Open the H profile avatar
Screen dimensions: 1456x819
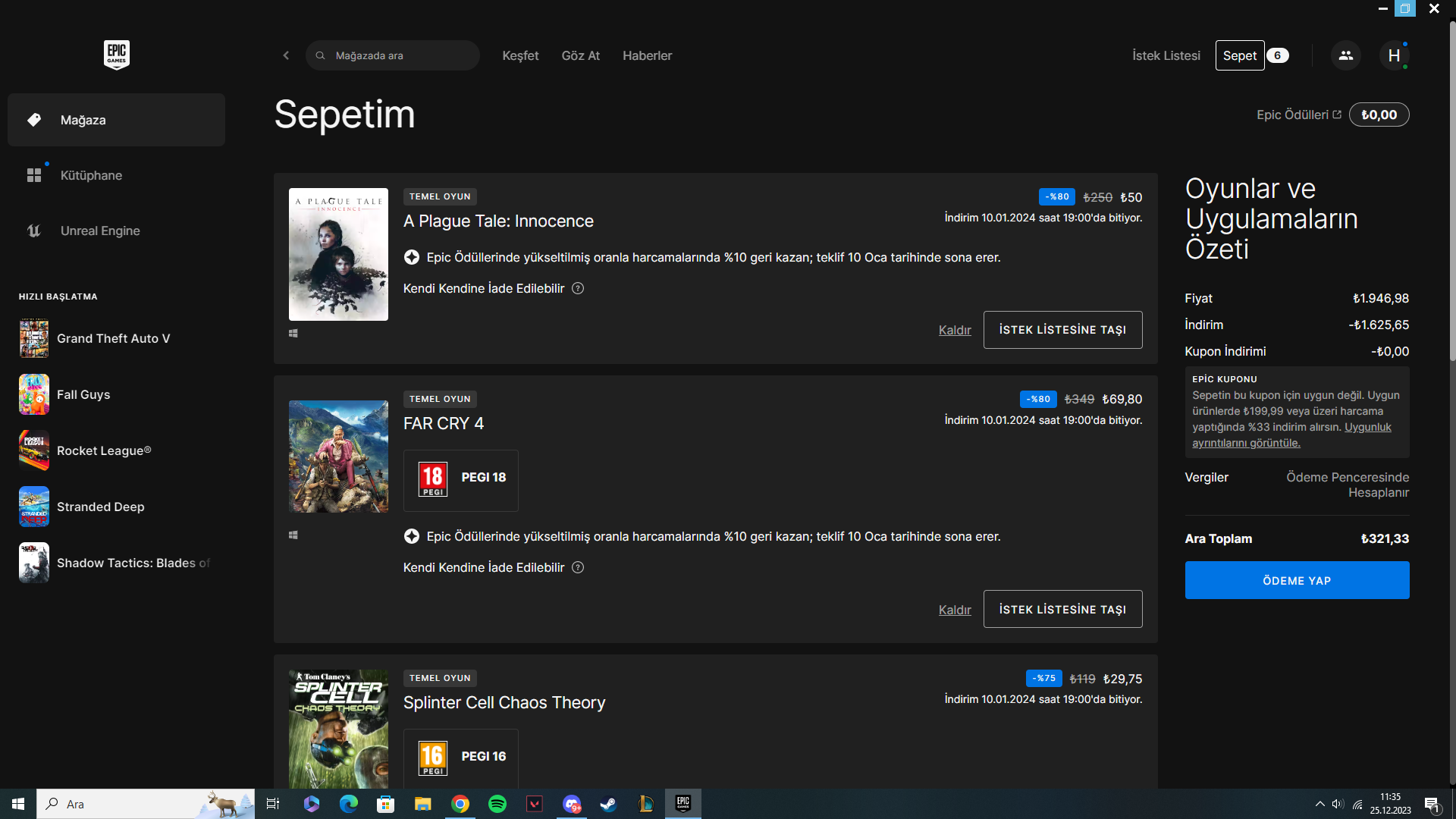1394,55
